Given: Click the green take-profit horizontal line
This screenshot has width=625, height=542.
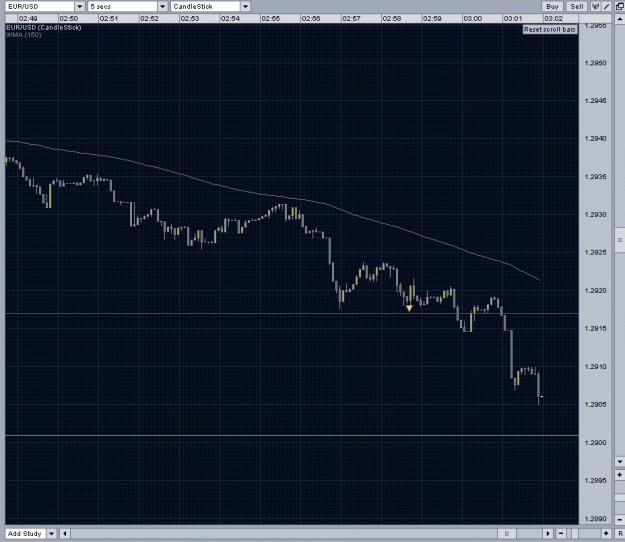Looking at the screenshot, I should [x=292, y=435].
